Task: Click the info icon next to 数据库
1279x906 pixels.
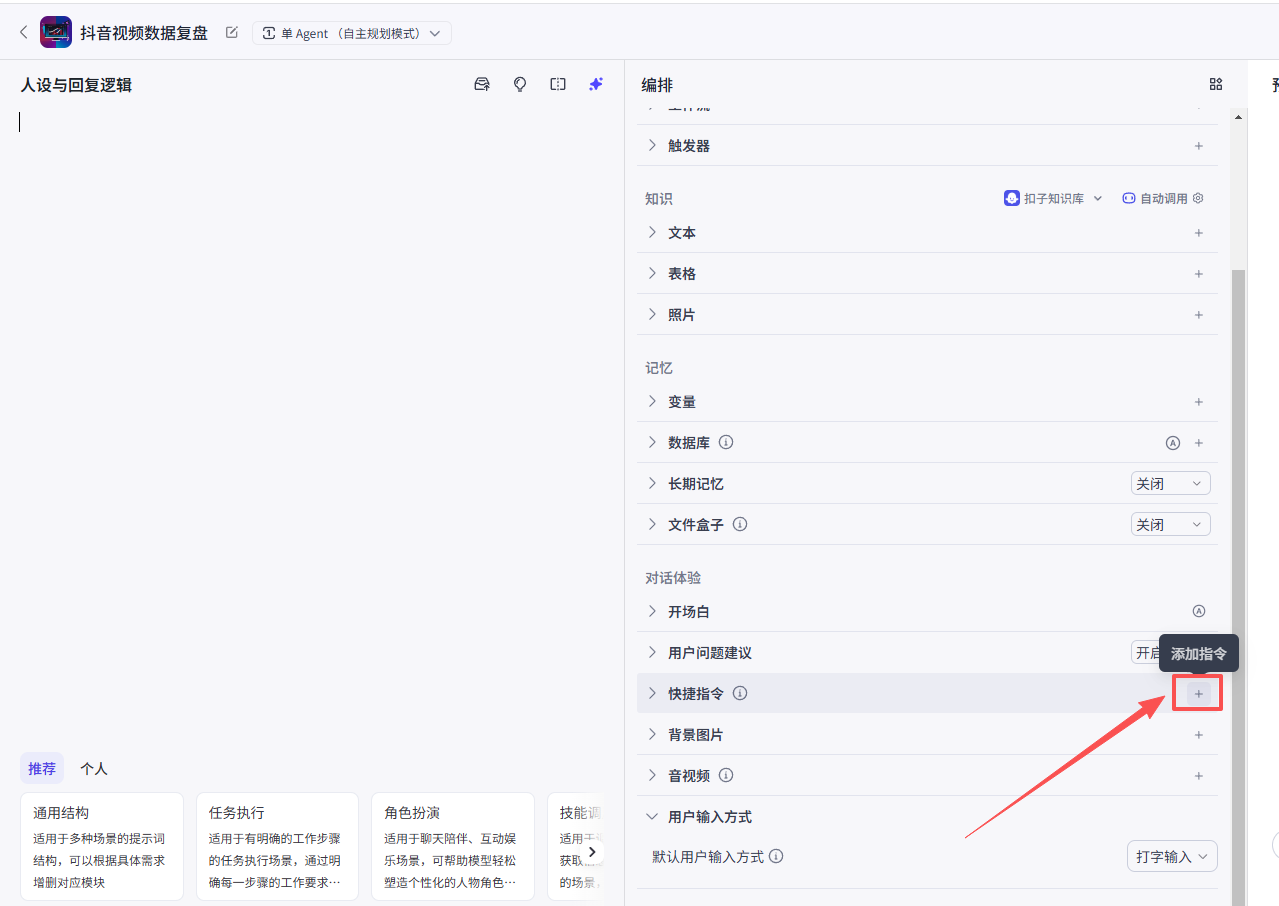Action: [726, 442]
